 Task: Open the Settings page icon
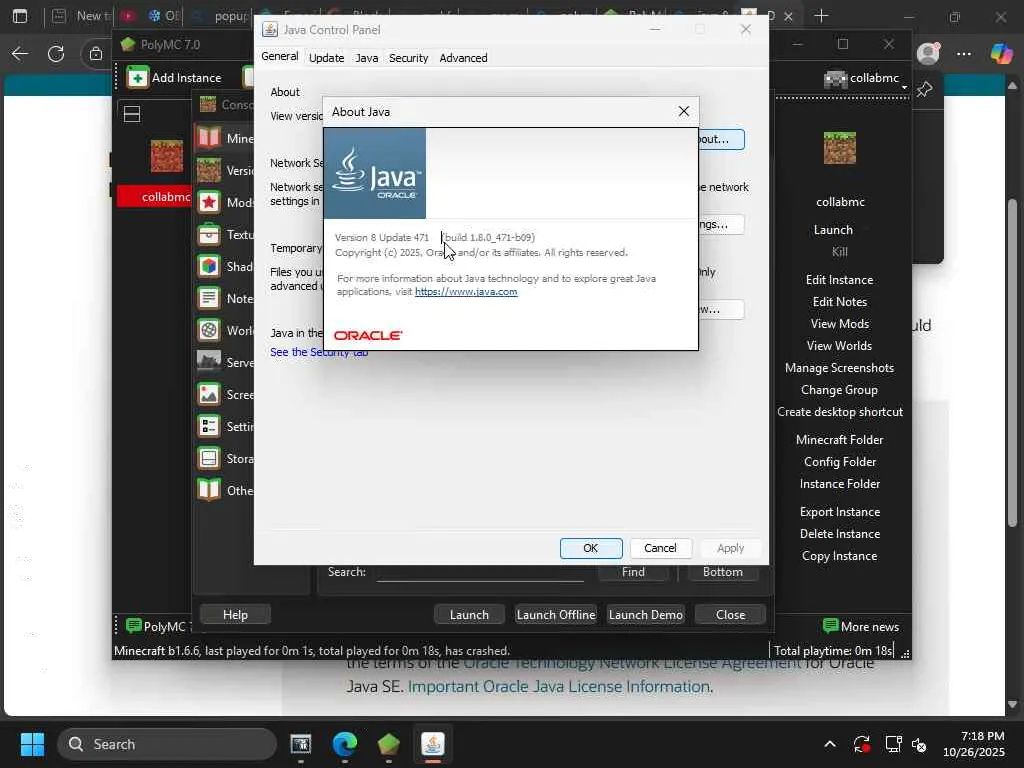pyautogui.click(x=209, y=426)
